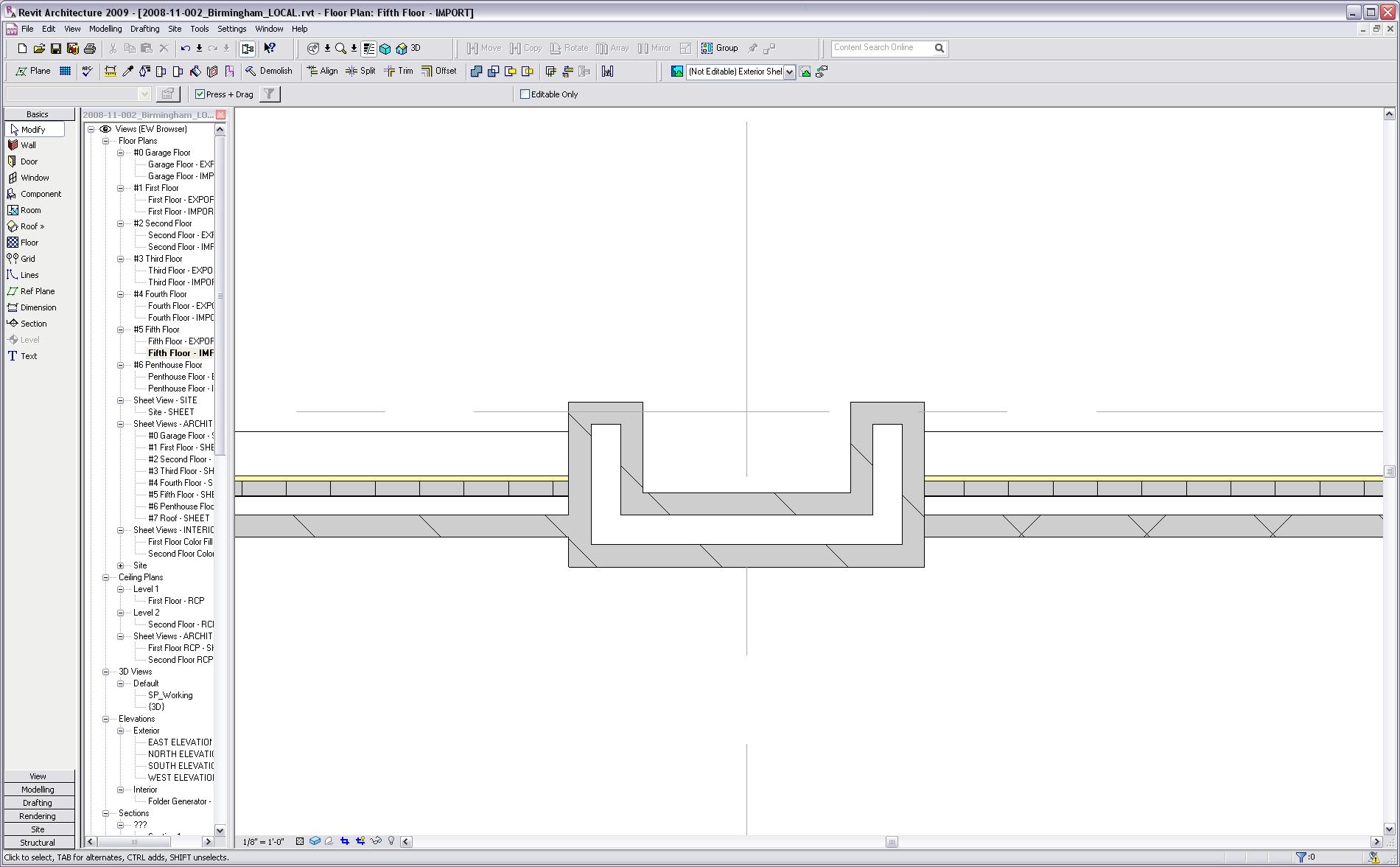
Task: Expand the Site node in project browser
Action: pyautogui.click(x=120, y=565)
